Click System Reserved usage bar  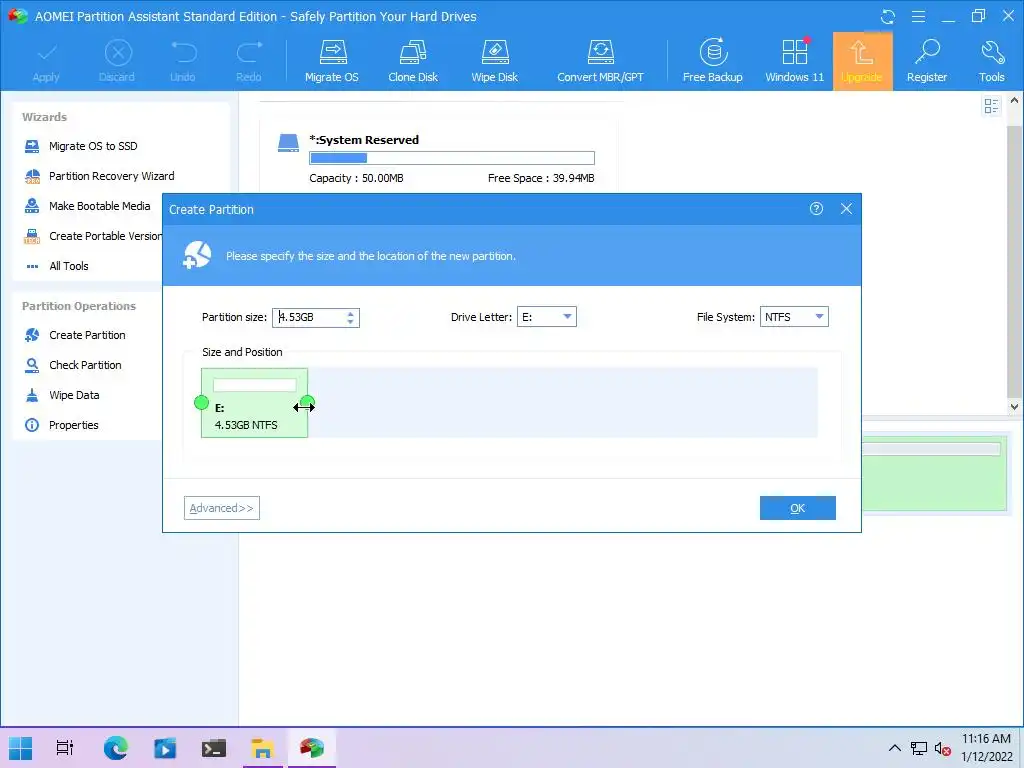pyautogui.click(x=452, y=158)
